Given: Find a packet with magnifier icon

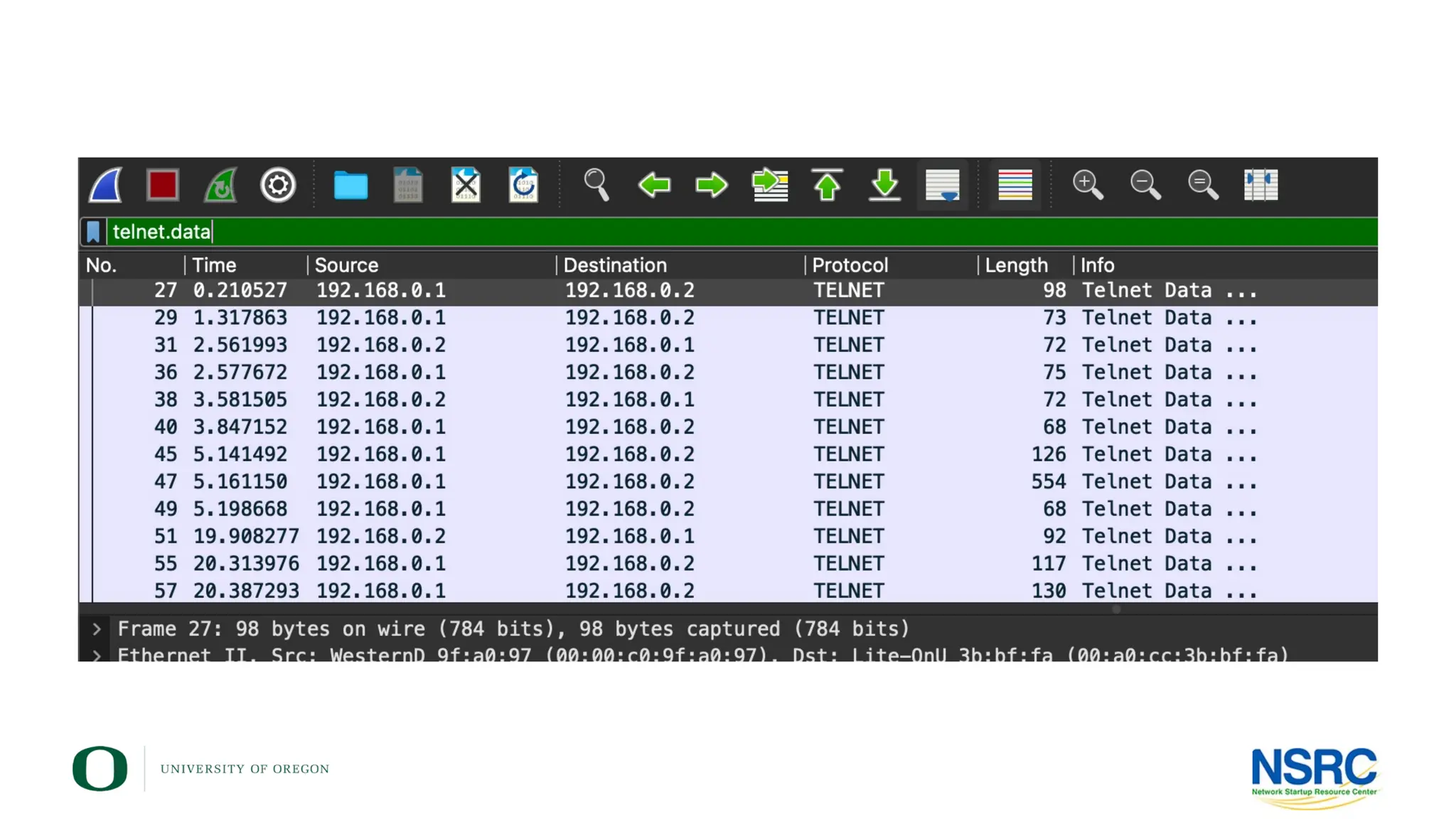Looking at the screenshot, I should click(596, 186).
